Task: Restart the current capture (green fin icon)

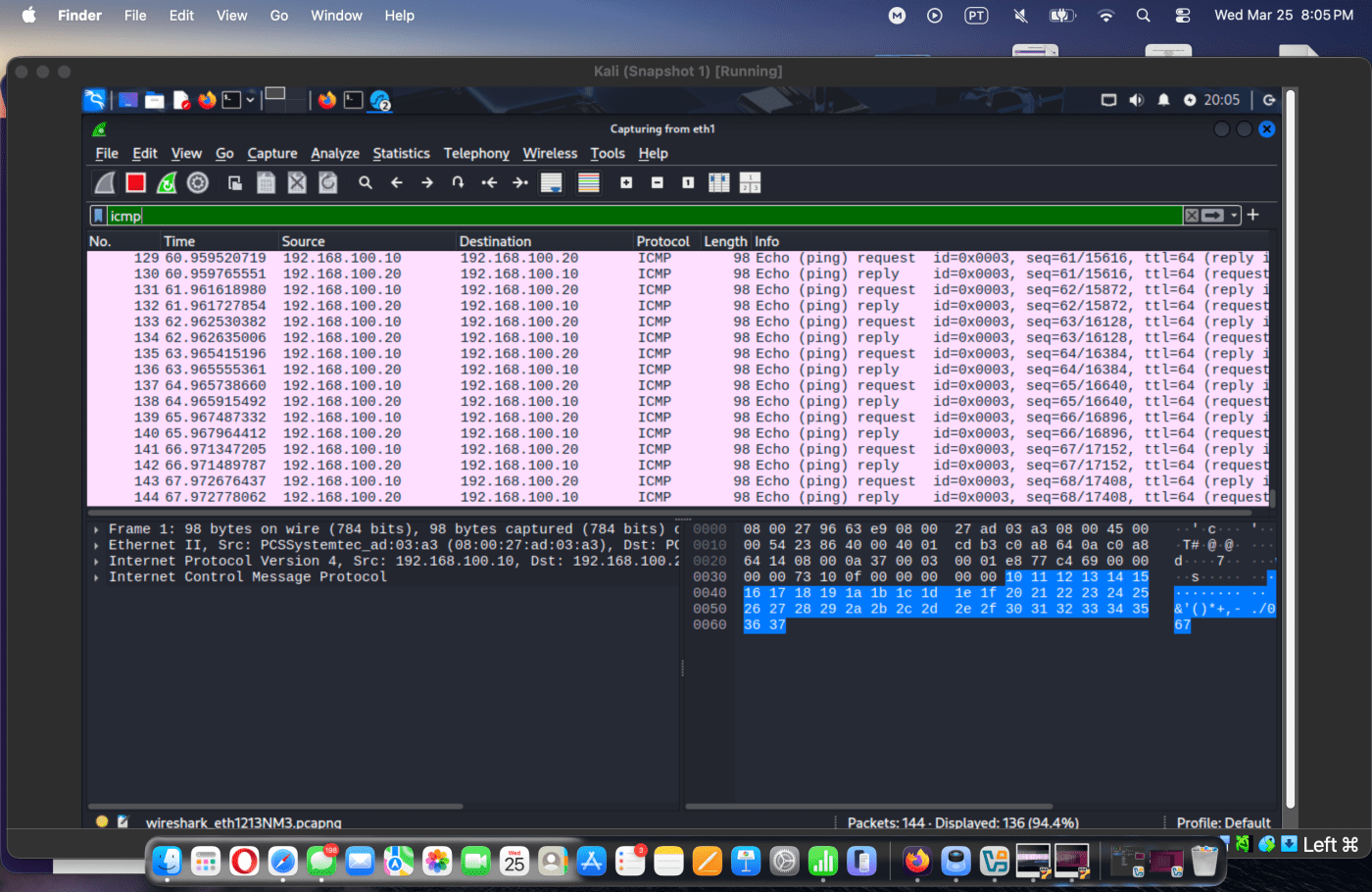Action: tap(167, 183)
